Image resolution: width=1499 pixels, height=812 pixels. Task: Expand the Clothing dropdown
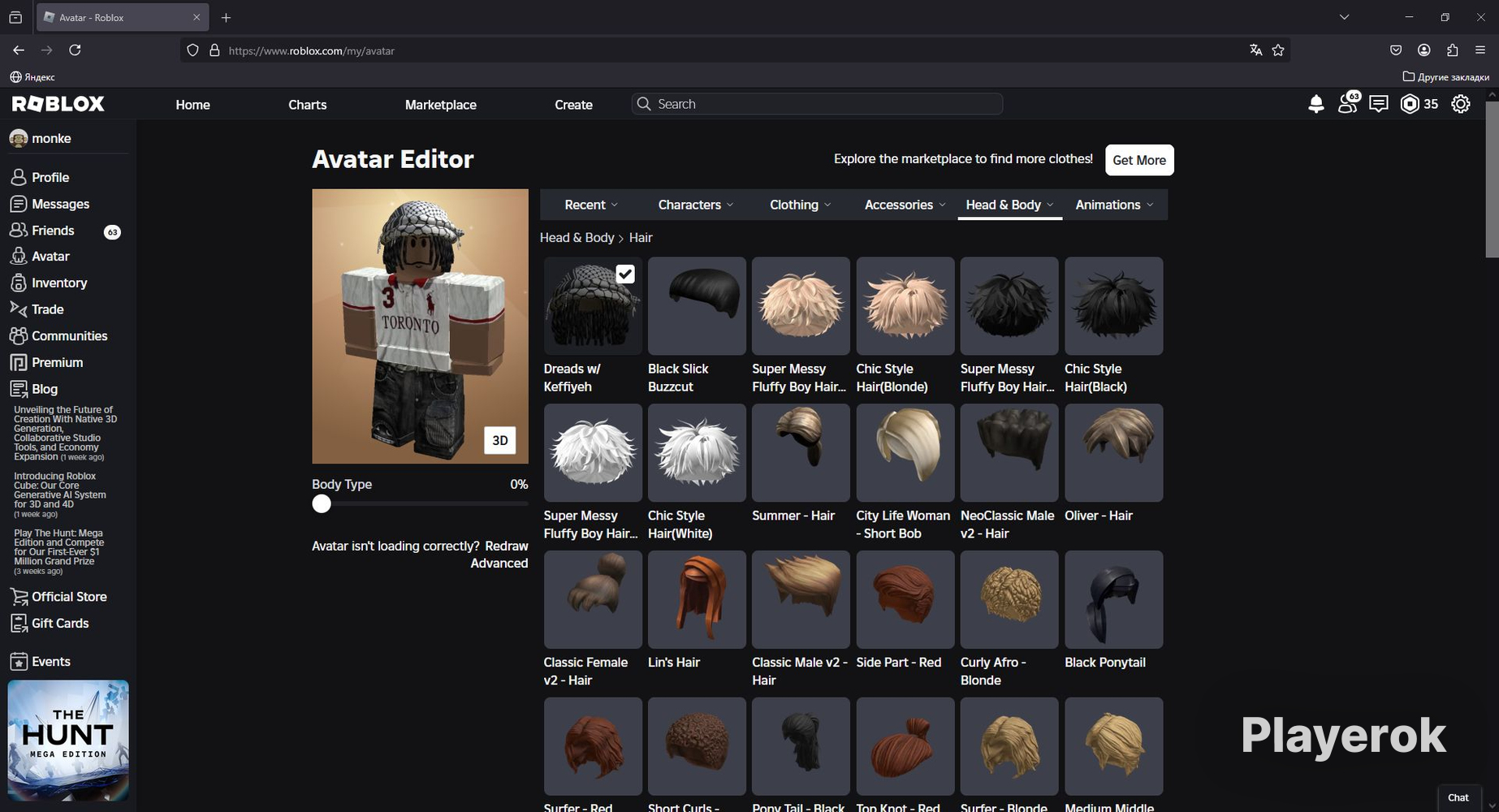pyautogui.click(x=801, y=205)
